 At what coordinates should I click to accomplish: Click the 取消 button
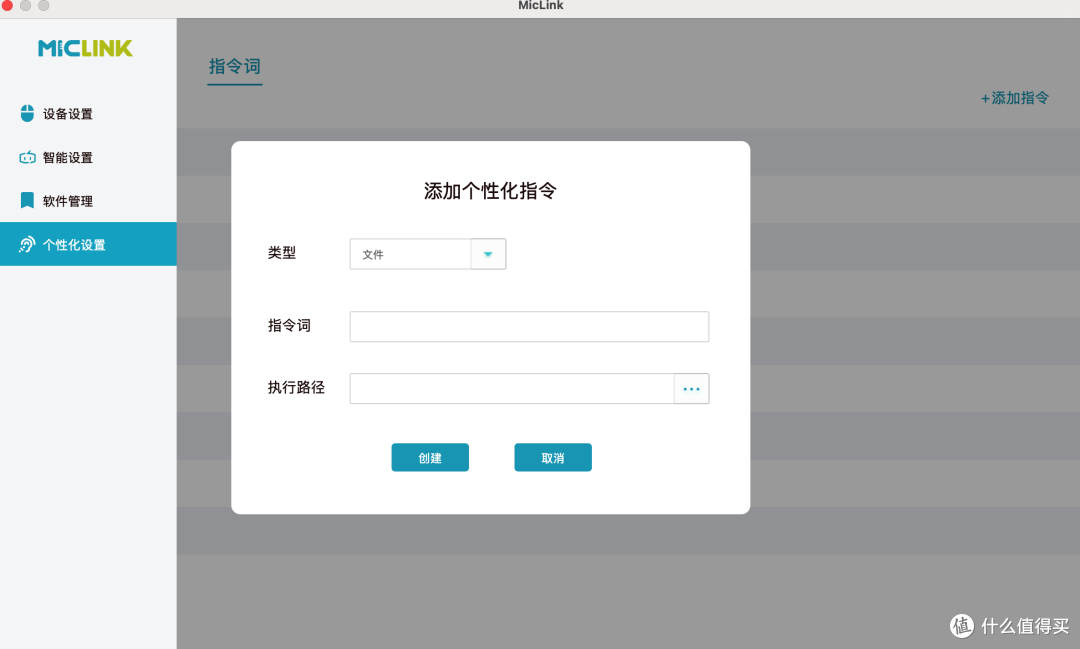click(552, 457)
